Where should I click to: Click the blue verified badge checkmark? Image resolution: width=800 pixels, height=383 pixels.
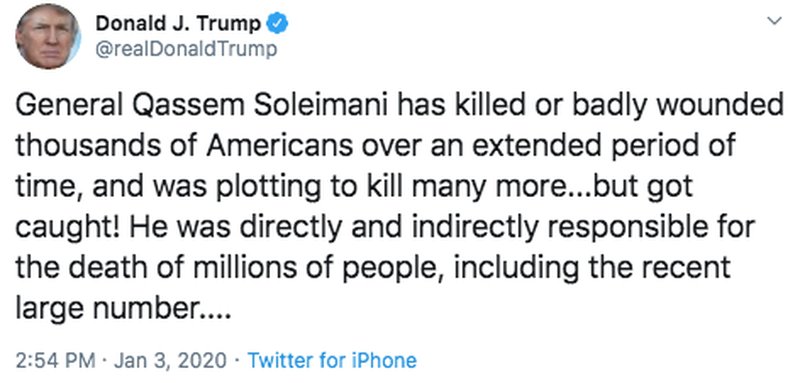tap(278, 23)
